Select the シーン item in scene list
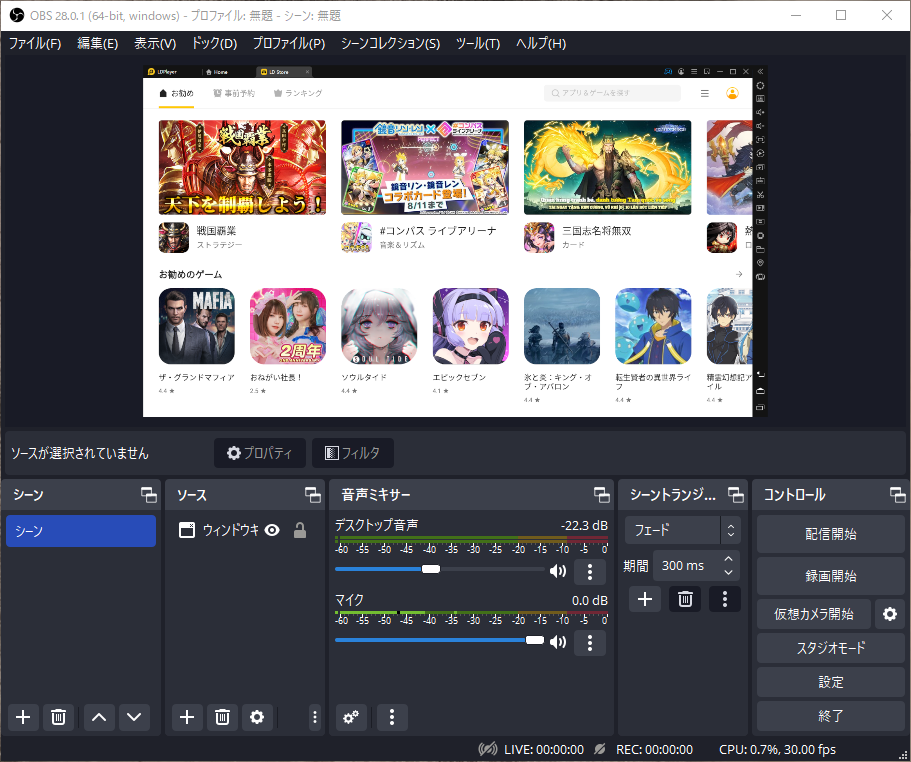Image resolution: width=911 pixels, height=762 pixels. [81, 531]
